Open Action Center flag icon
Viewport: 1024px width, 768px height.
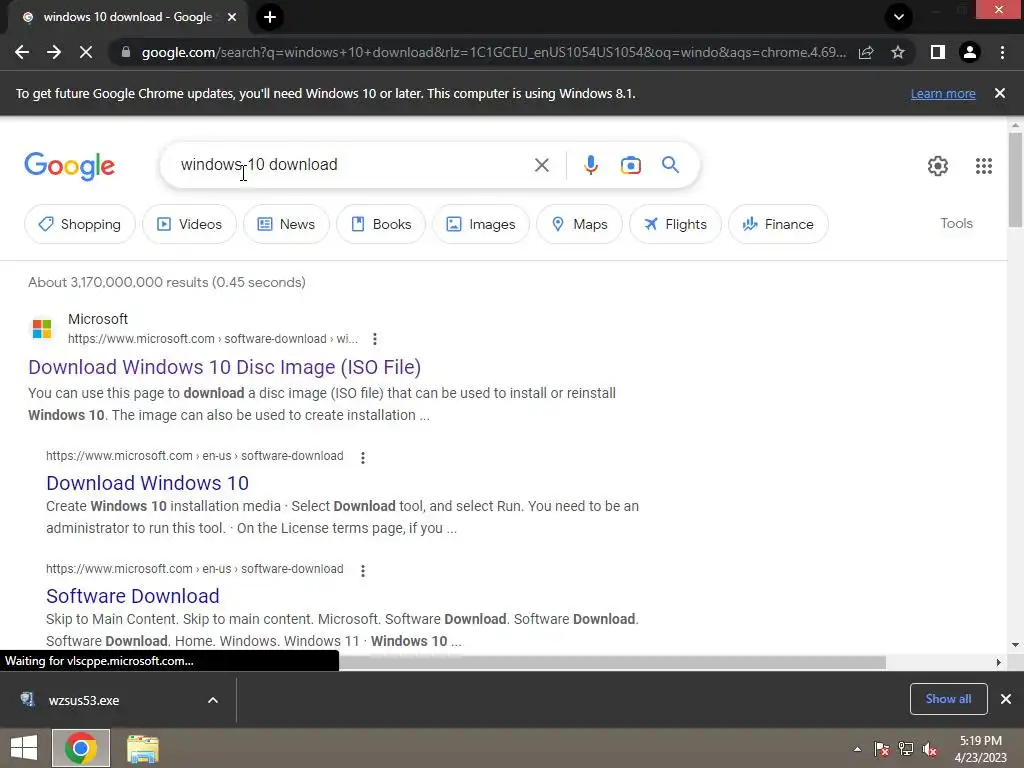tap(882, 749)
